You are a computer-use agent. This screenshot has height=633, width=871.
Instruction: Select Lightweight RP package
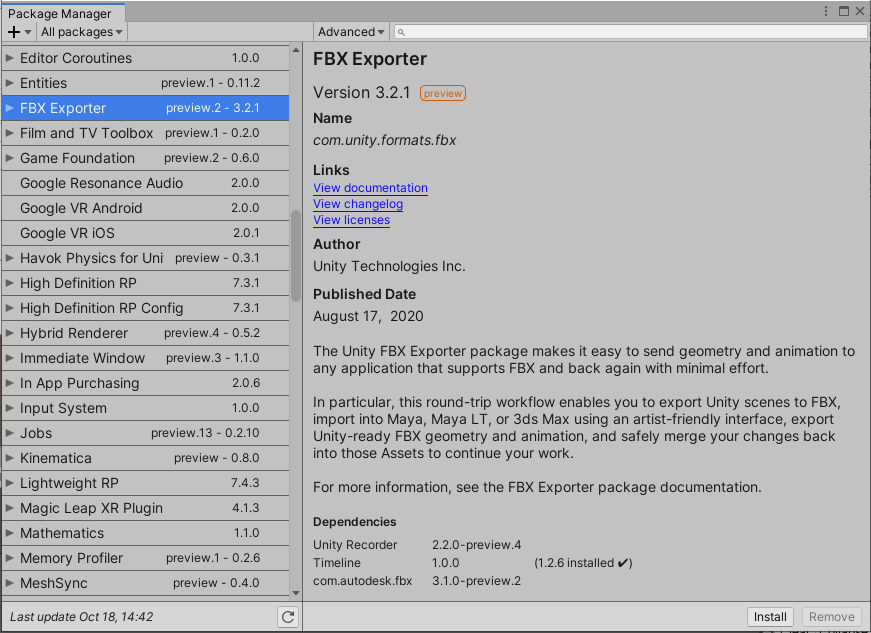(x=146, y=483)
